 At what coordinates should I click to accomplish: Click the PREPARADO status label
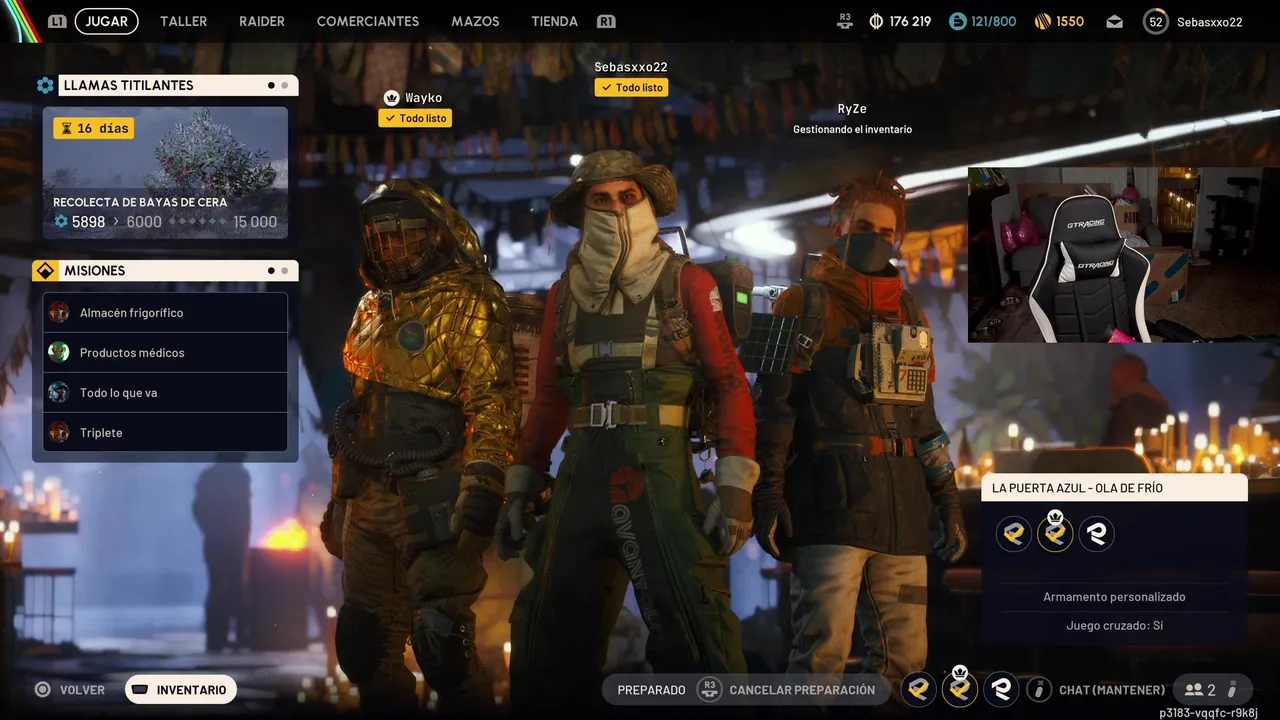click(651, 690)
